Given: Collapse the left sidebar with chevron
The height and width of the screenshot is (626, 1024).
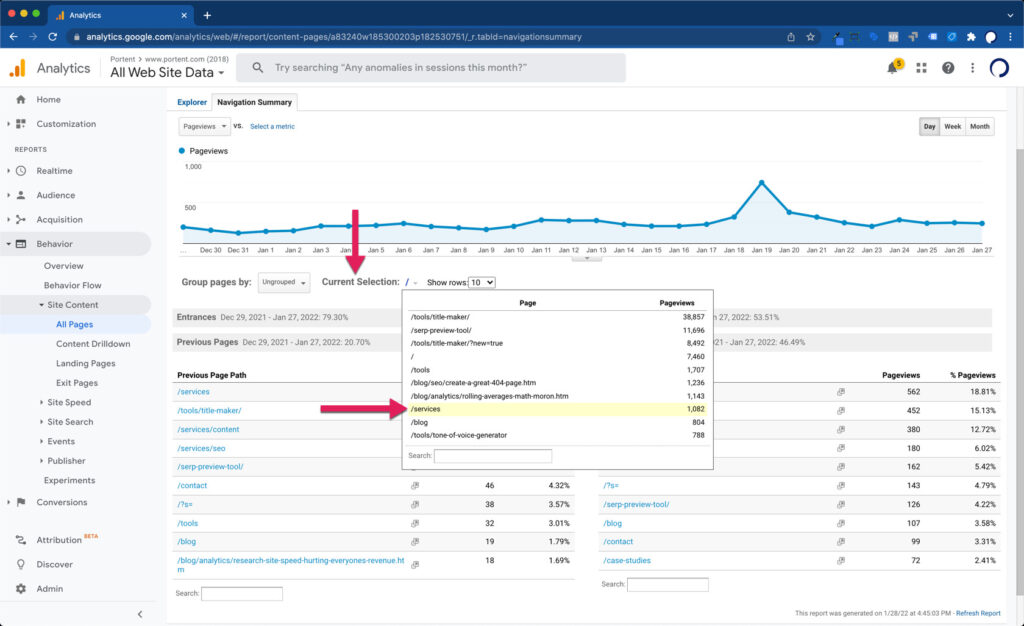Looking at the screenshot, I should (x=140, y=614).
